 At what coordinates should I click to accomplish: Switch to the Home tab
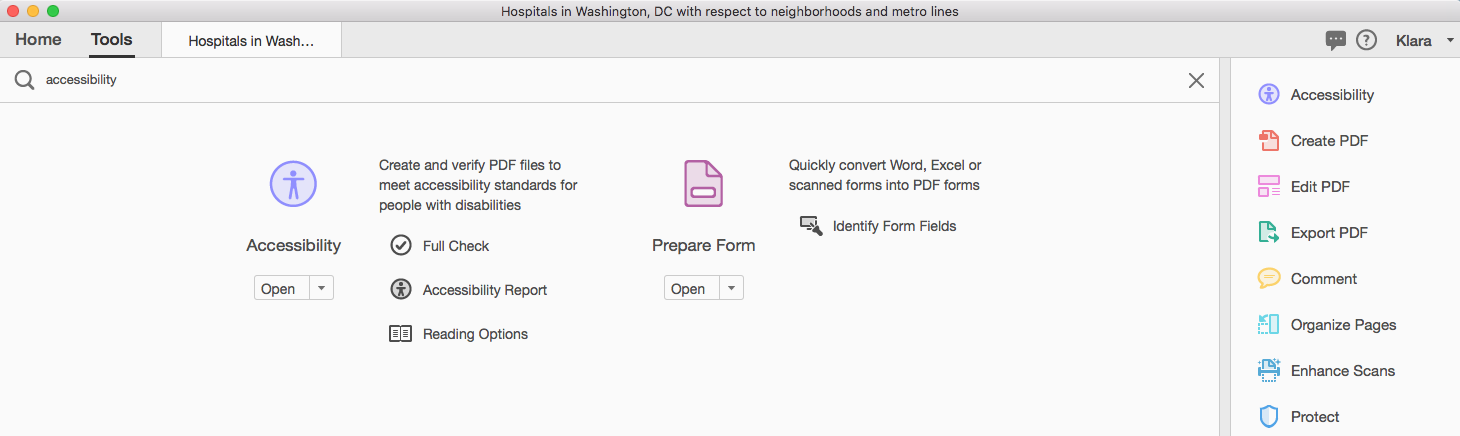tap(38, 40)
